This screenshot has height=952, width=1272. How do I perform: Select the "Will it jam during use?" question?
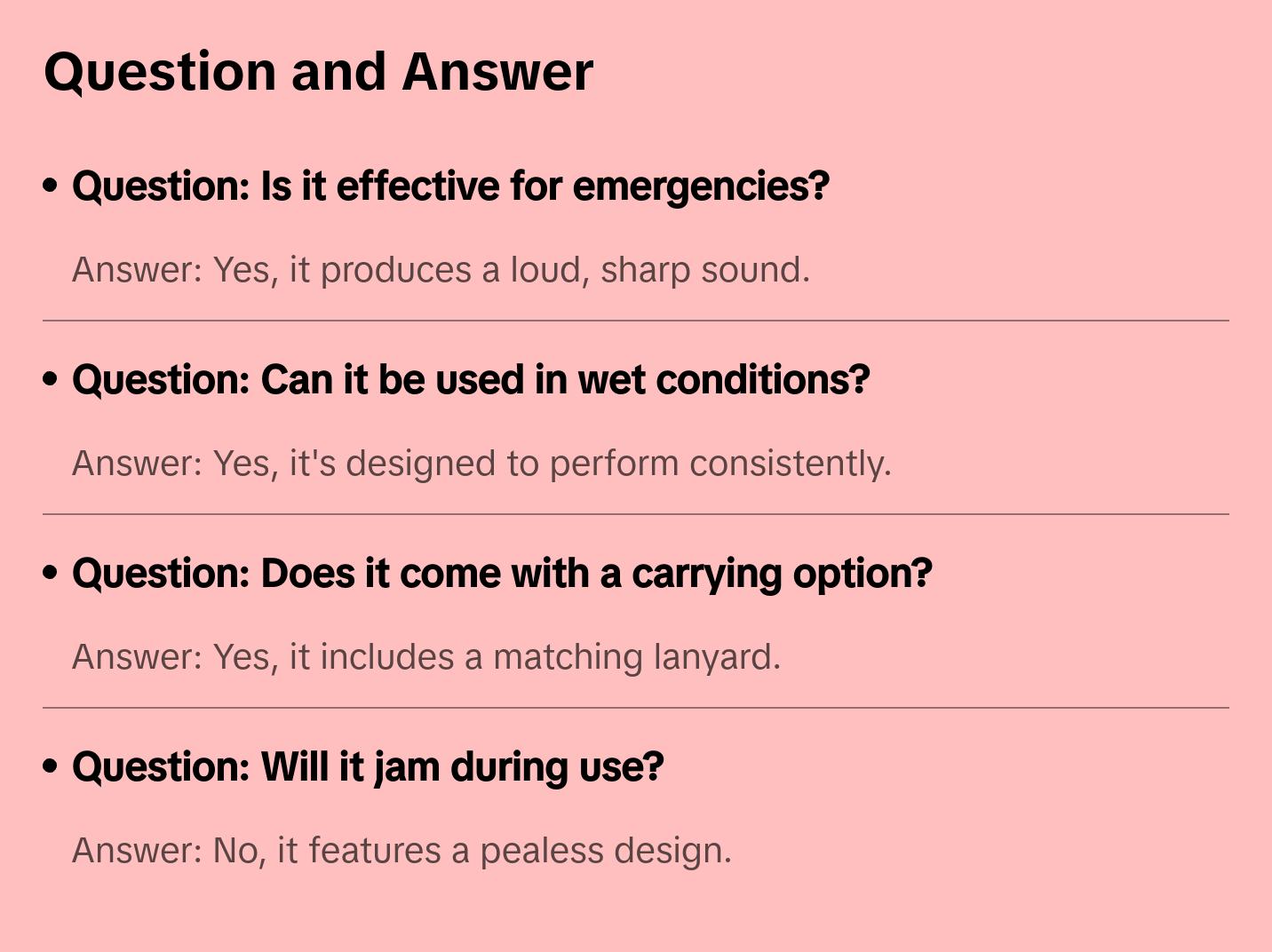coord(368,767)
